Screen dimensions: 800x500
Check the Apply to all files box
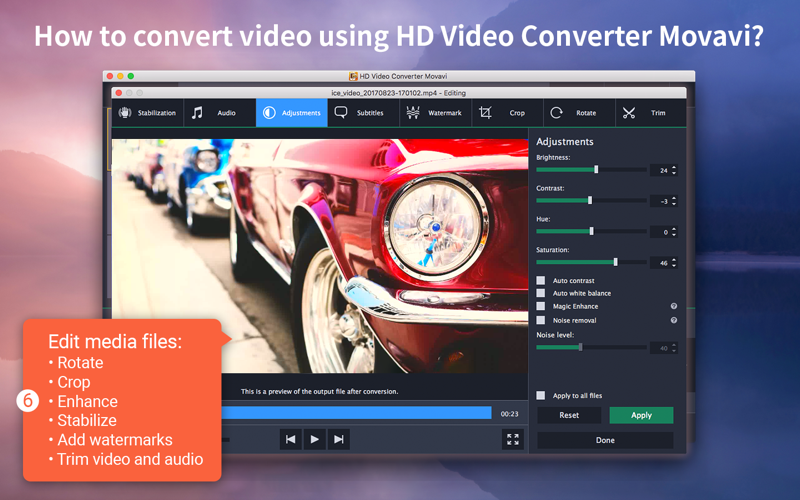[x=541, y=396]
